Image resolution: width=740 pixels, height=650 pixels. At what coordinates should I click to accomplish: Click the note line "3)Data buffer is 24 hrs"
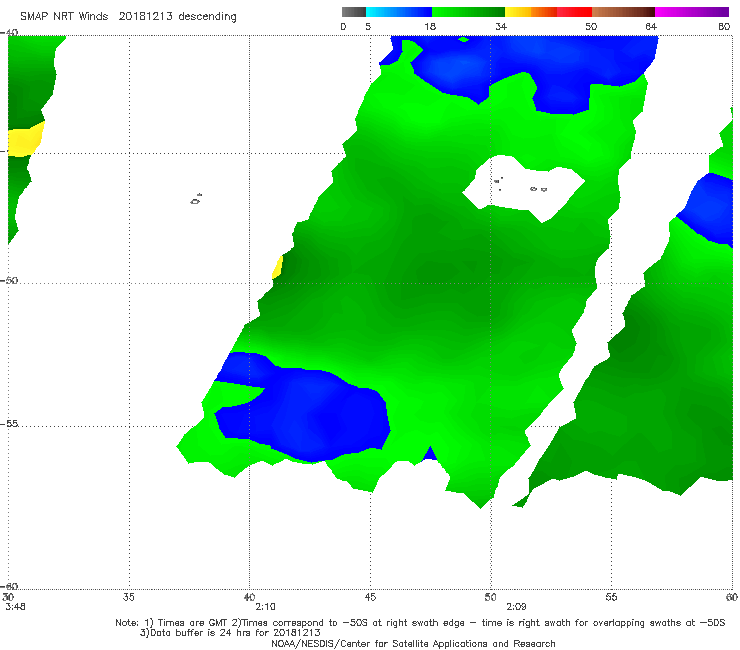(230, 633)
